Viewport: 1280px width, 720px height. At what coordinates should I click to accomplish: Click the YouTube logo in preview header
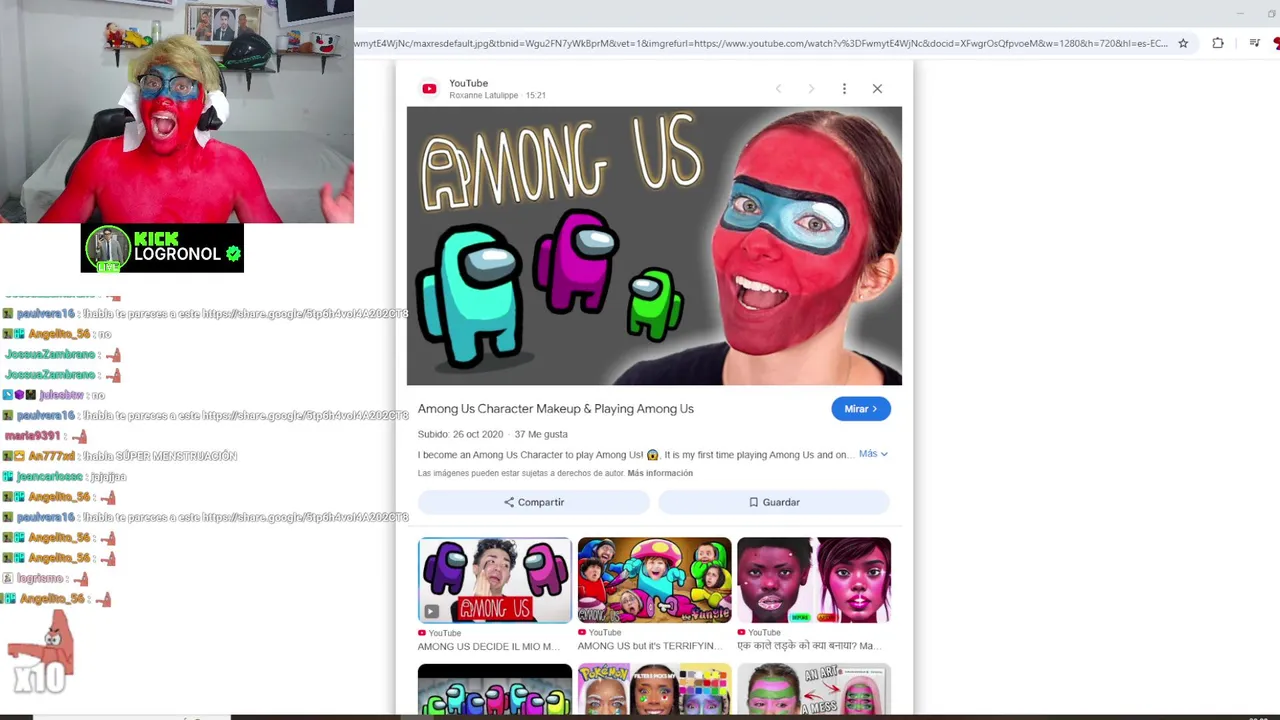pos(429,89)
